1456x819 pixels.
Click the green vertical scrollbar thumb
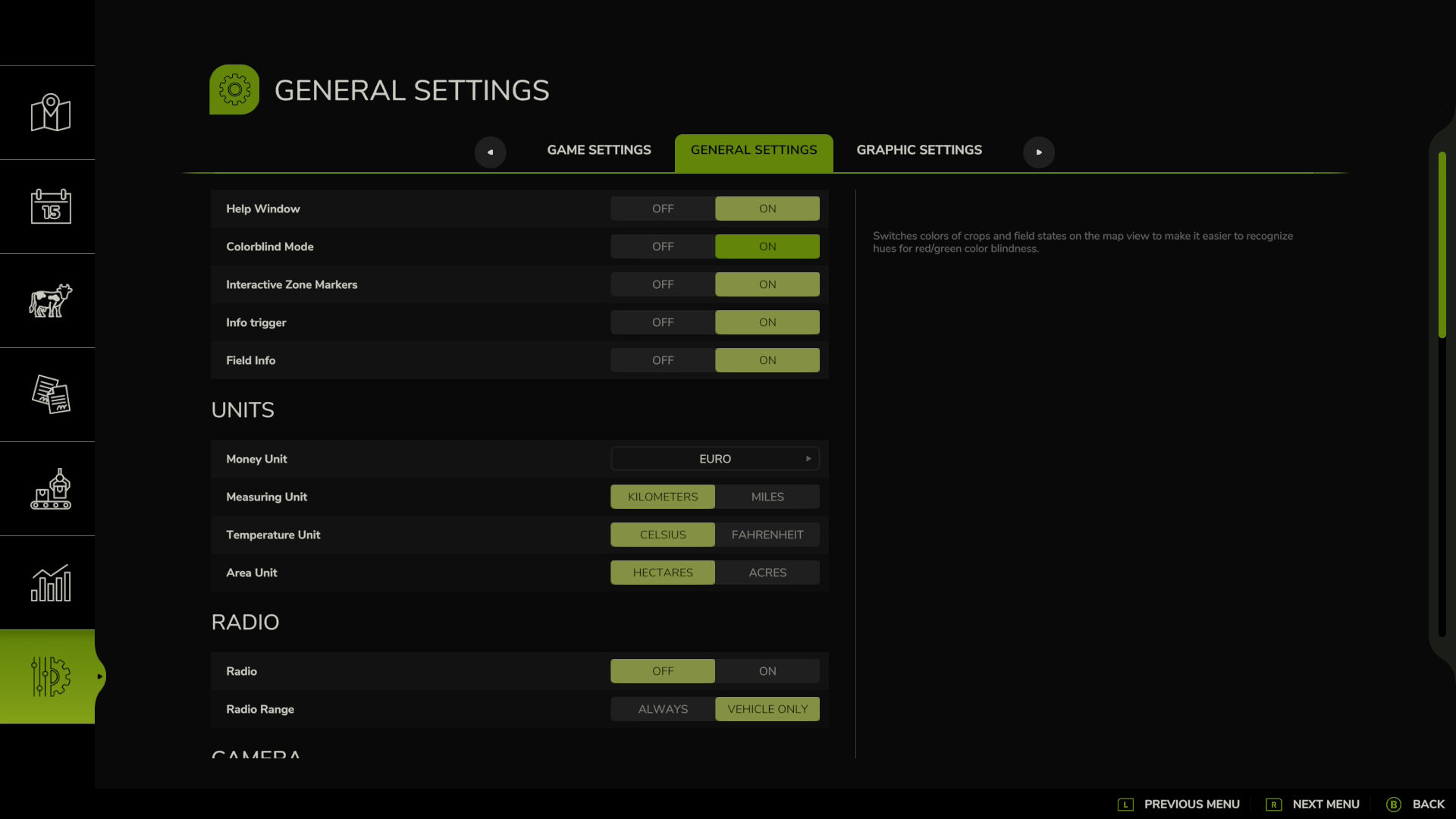[x=1442, y=245]
